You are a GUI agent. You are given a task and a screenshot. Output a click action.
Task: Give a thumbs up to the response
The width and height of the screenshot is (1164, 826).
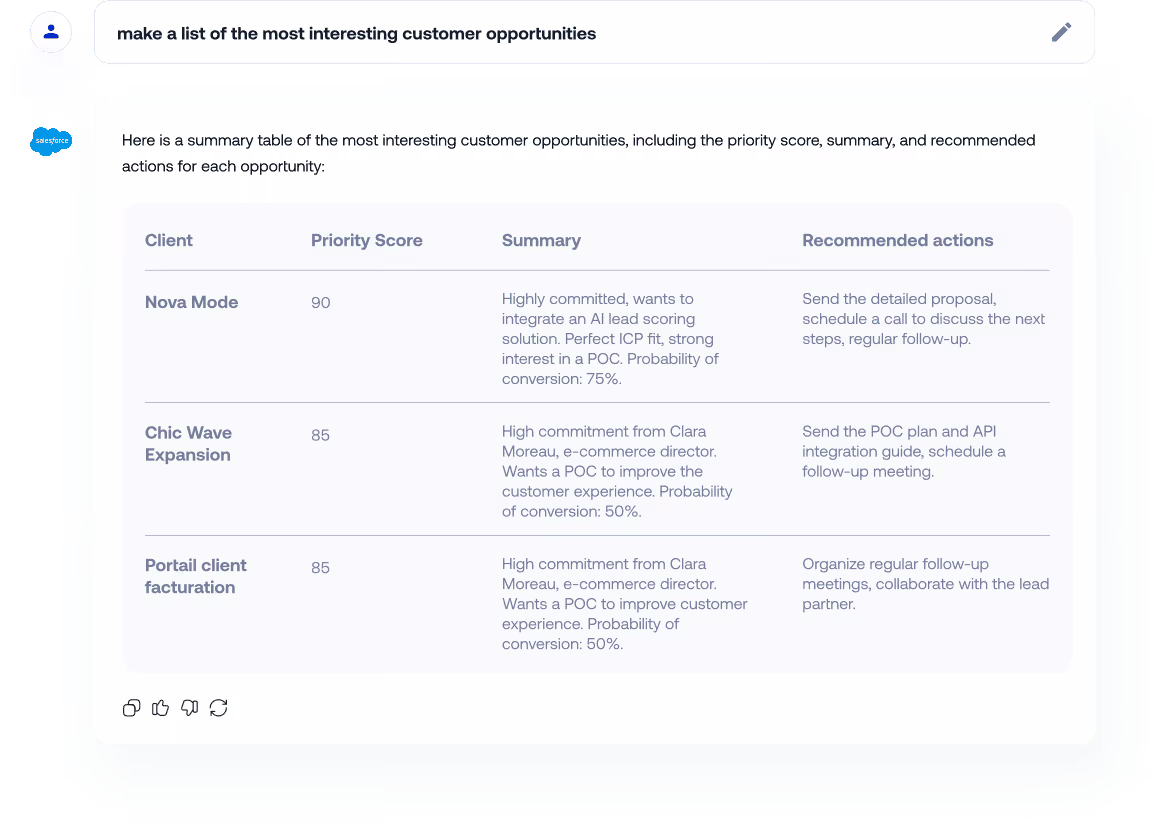click(160, 708)
